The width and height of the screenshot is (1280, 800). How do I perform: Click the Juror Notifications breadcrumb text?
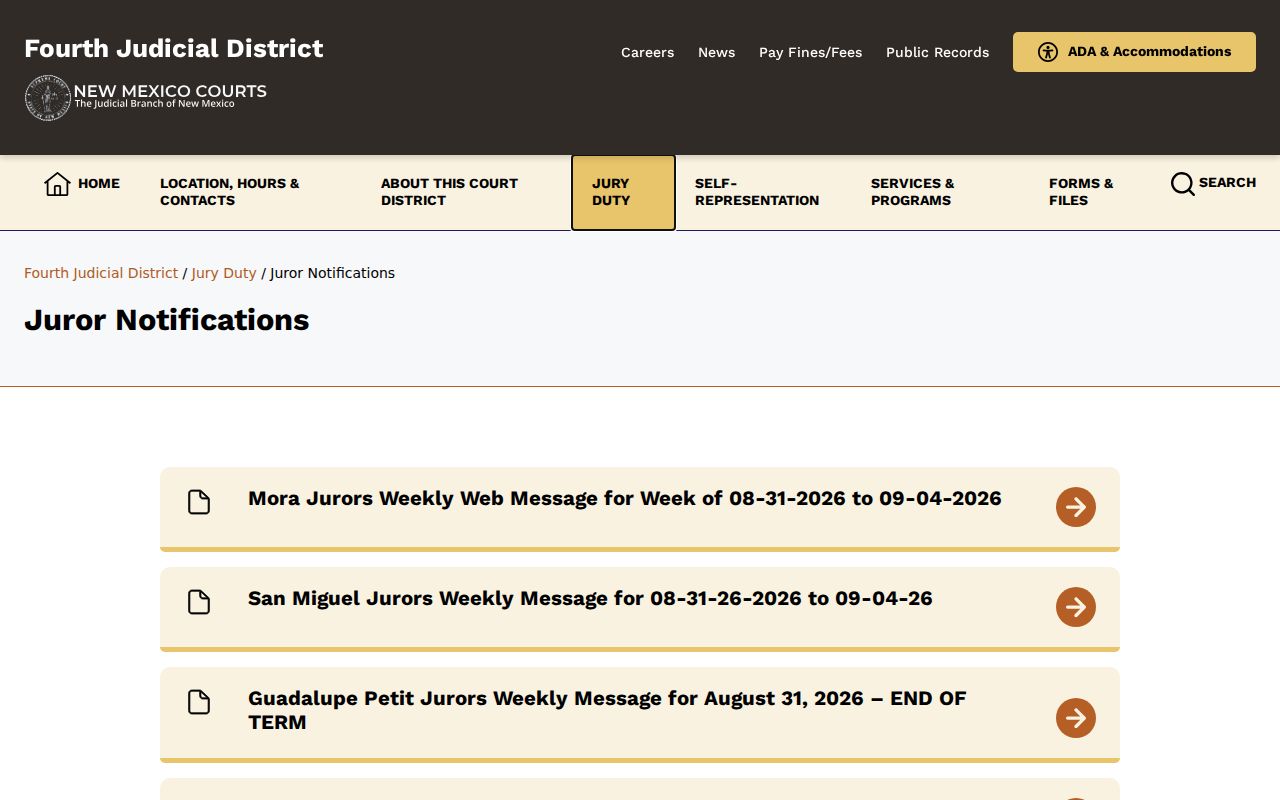[x=333, y=273]
